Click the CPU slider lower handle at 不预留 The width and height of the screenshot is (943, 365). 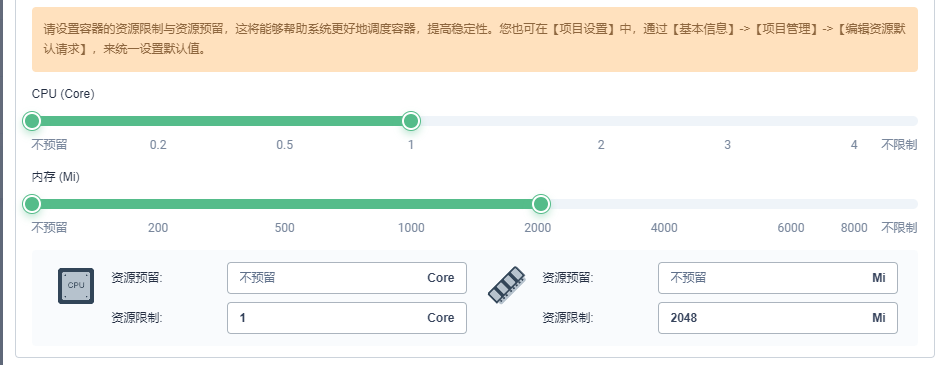(x=32, y=121)
